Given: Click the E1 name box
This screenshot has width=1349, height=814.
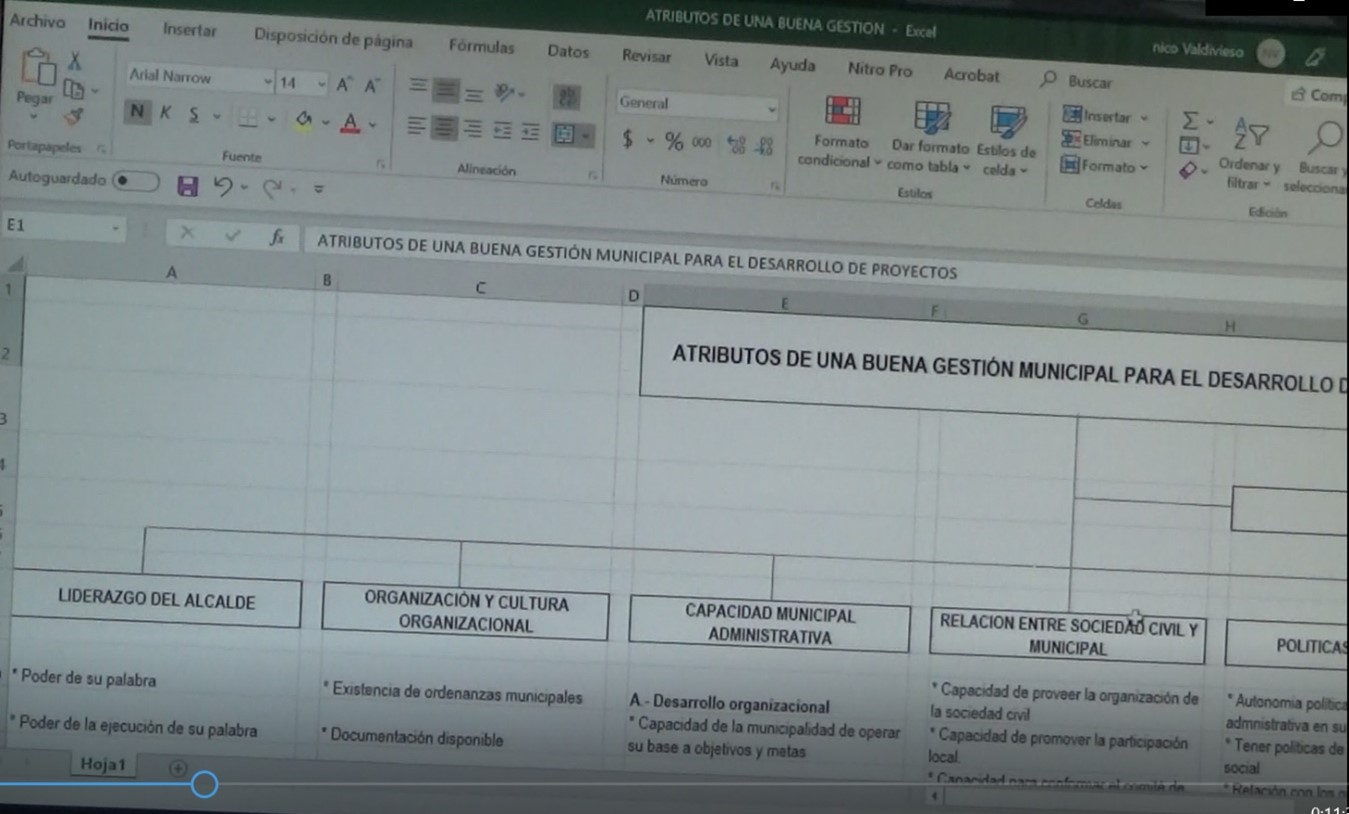Looking at the screenshot, I should click(64, 227).
